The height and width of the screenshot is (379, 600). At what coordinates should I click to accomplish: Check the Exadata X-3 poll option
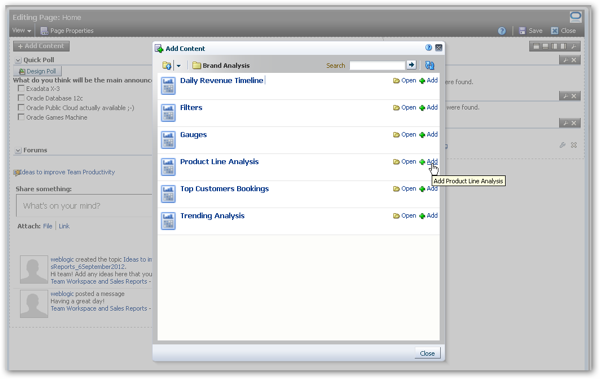coord(21,88)
